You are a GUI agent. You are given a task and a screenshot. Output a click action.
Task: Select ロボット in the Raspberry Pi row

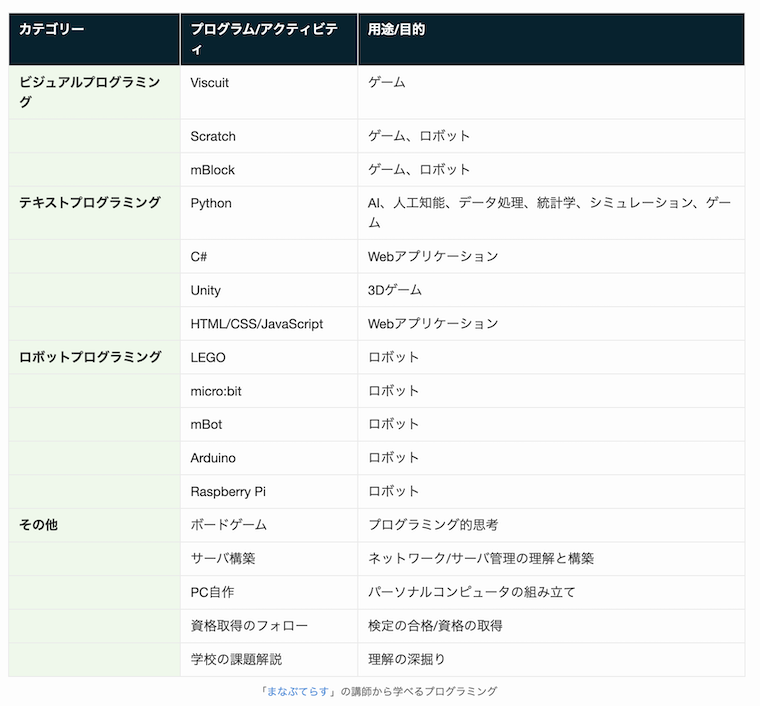point(551,491)
